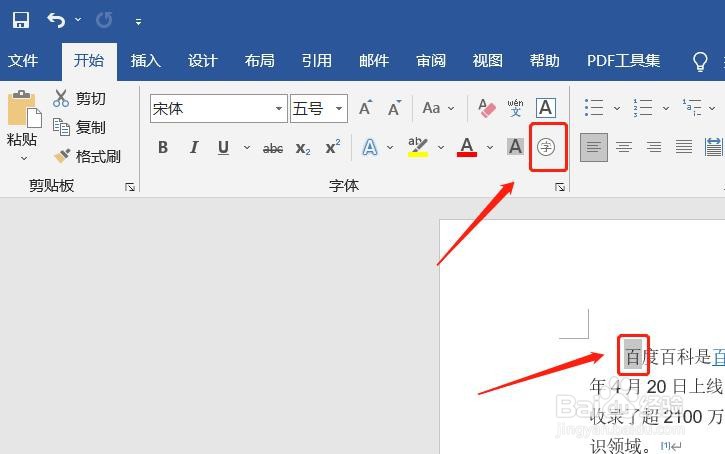Open the 文件 menu tab
This screenshot has width=725, height=454.
[x=23, y=61]
